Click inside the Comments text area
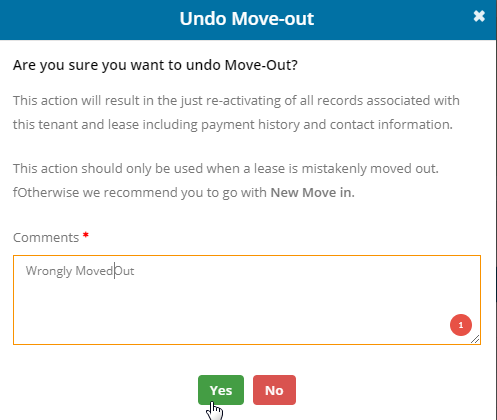This screenshot has width=497, height=420. tap(247, 300)
